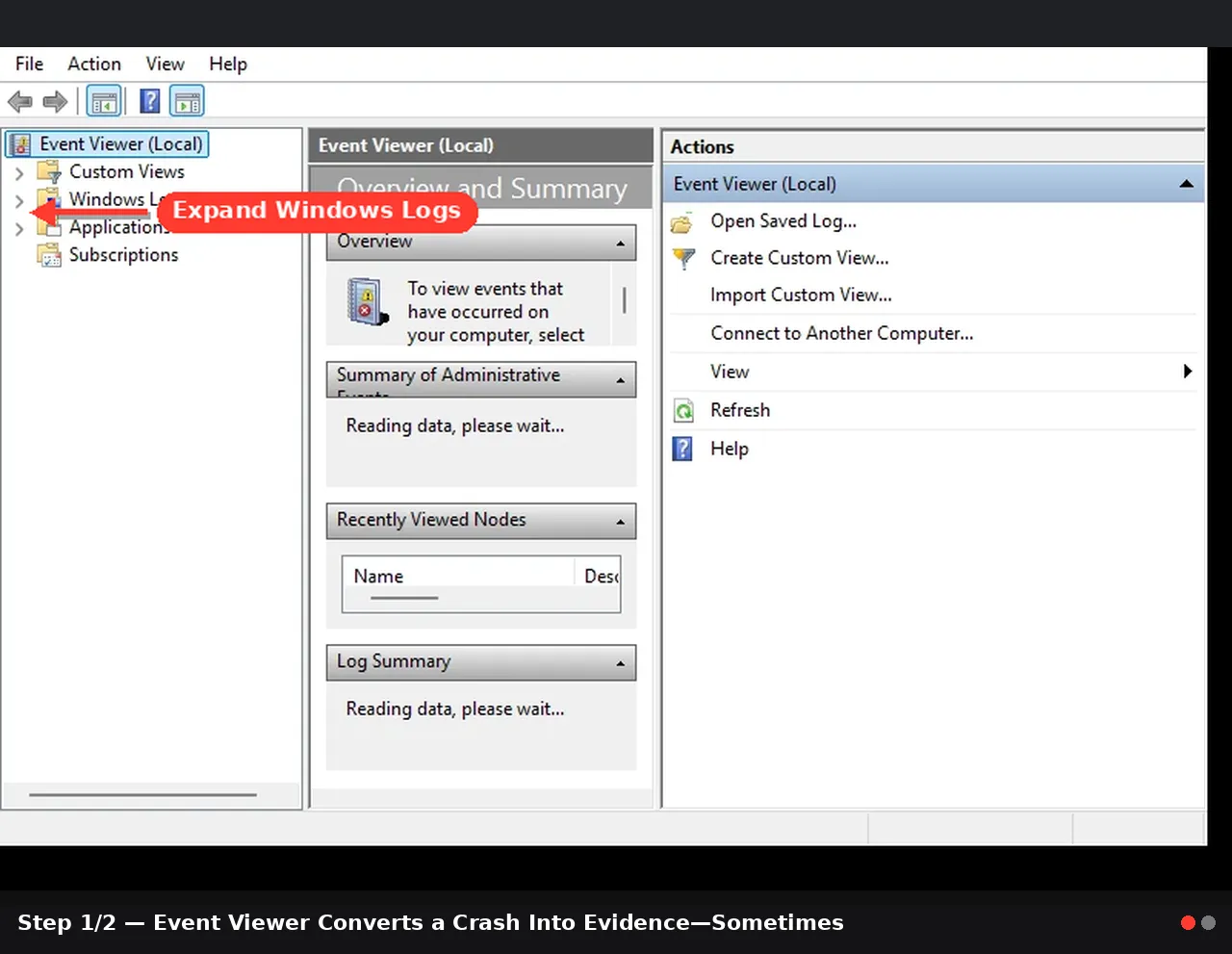Image resolution: width=1232 pixels, height=954 pixels.
Task: Click the Open Saved Log folder icon
Action: point(682,222)
